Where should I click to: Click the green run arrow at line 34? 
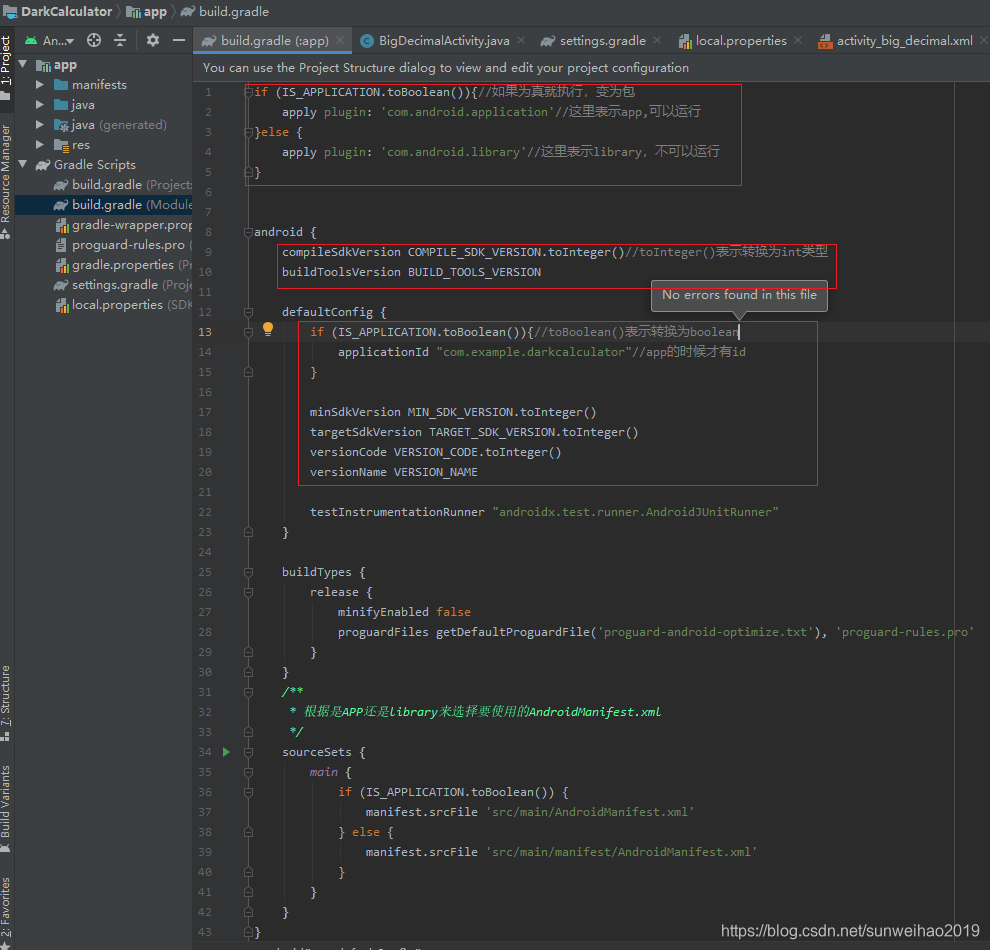click(226, 752)
